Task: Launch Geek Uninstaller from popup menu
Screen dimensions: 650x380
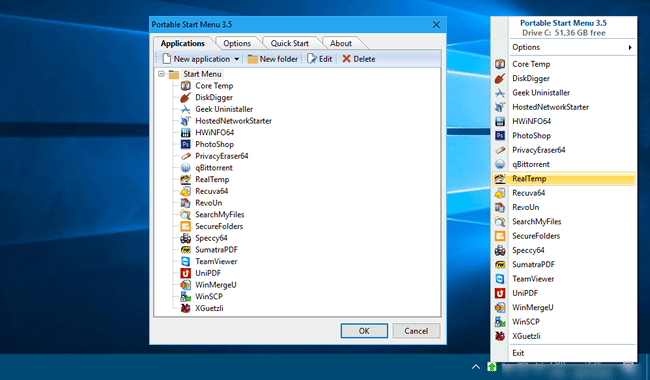Action: click(x=564, y=93)
